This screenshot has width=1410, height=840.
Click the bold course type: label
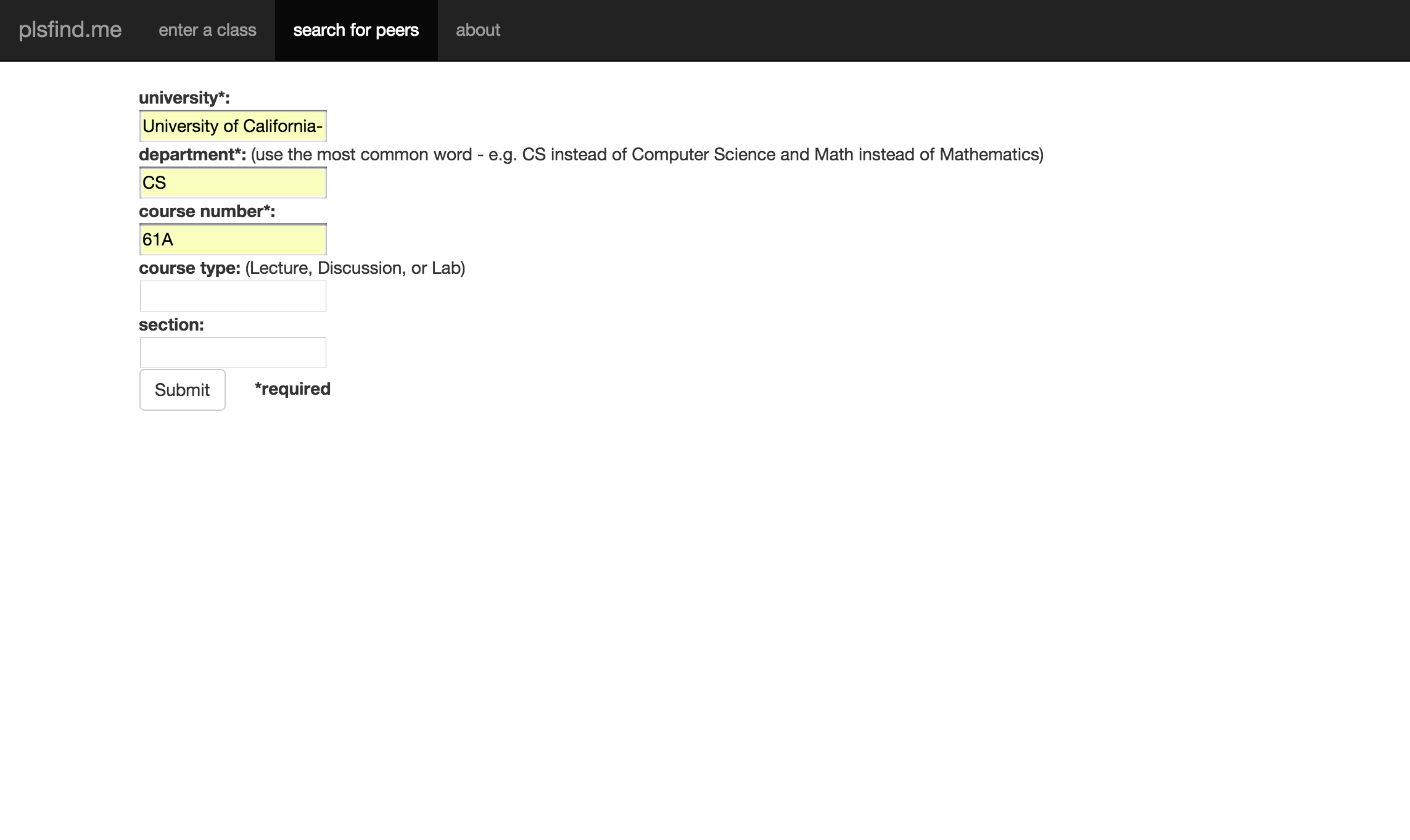[189, 268]
